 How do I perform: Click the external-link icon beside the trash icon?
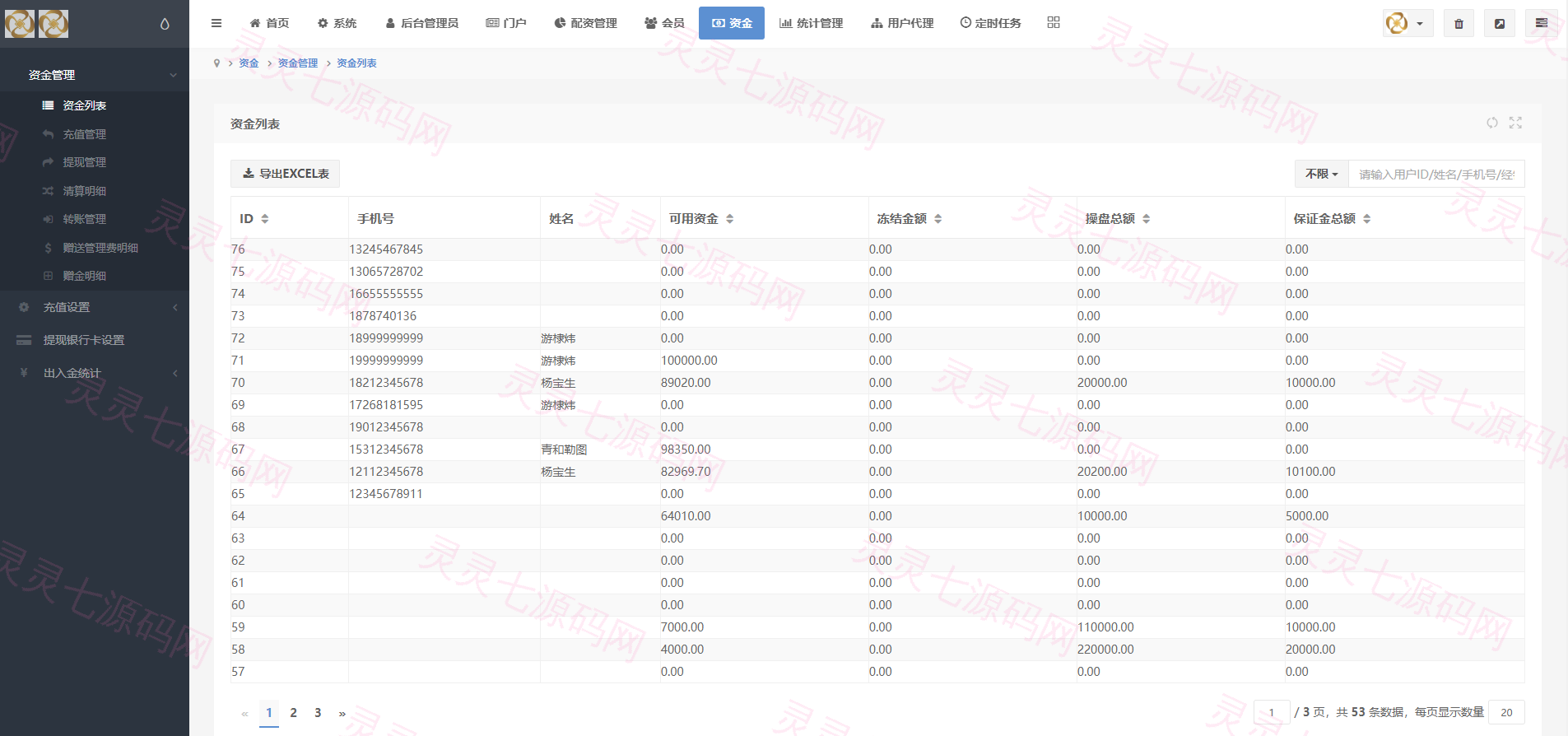[x=1500, y=23]
